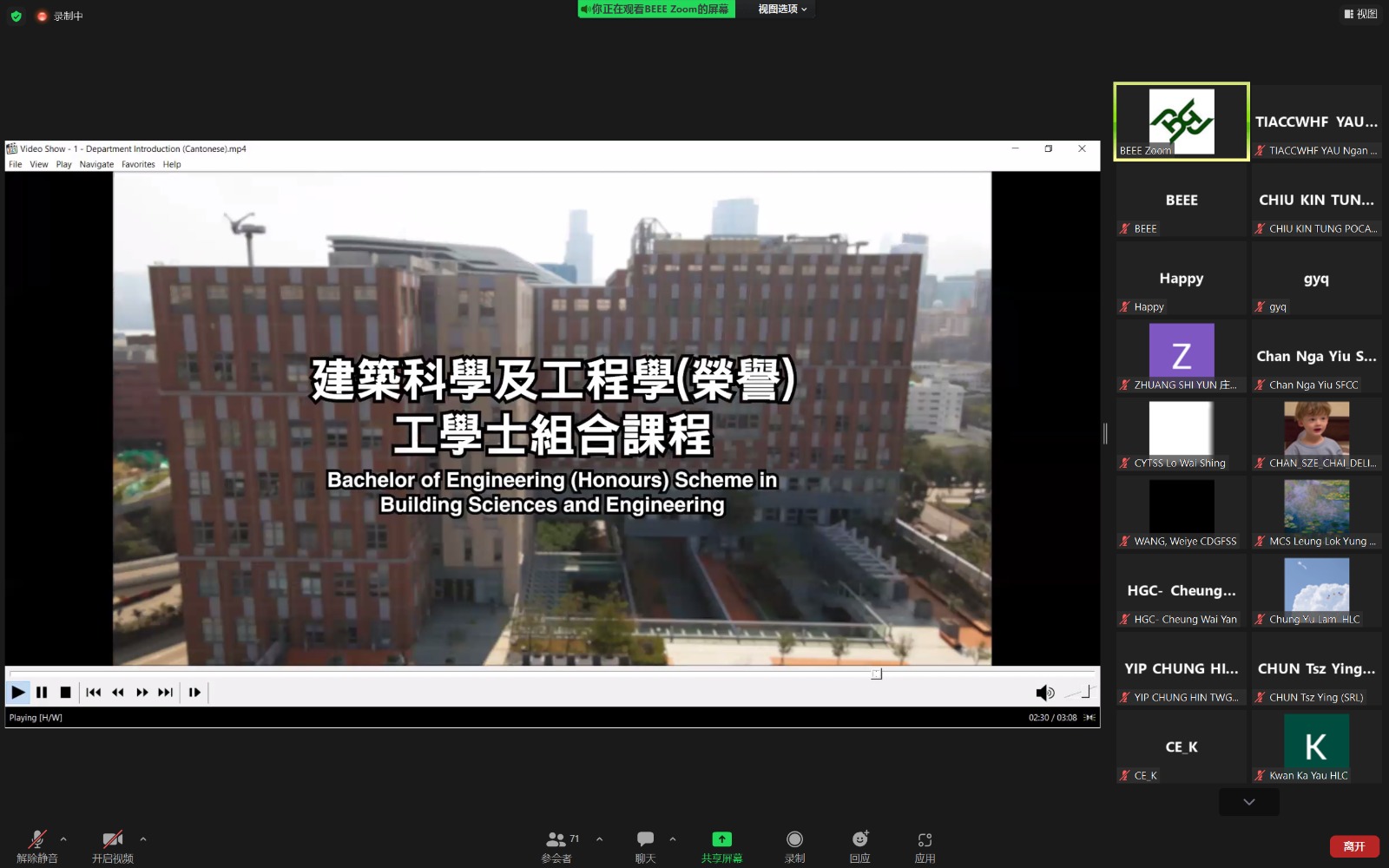Open the File menu in Video Show
This screenshot has height=868, width=1389.
[x=16, y=164]
